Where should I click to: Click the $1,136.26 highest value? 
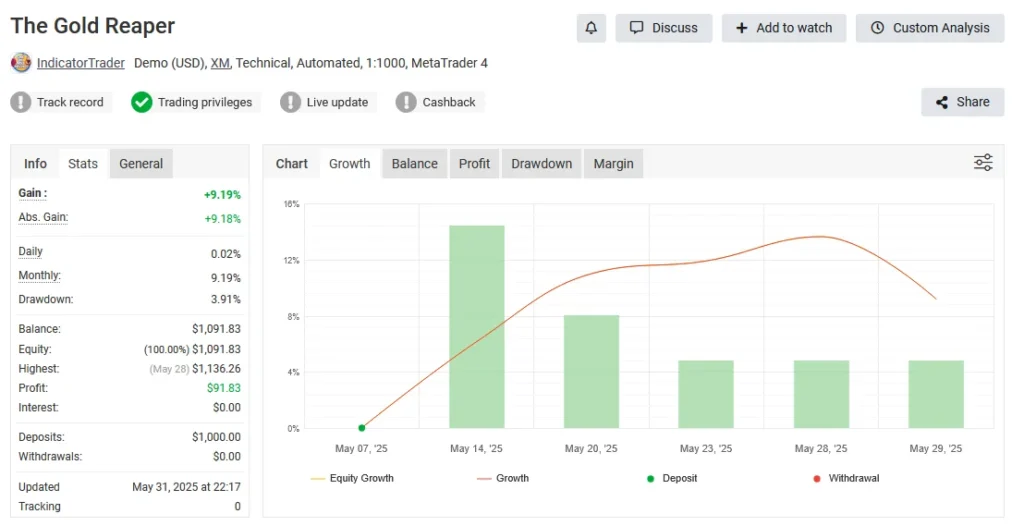[x=216, y=369]
